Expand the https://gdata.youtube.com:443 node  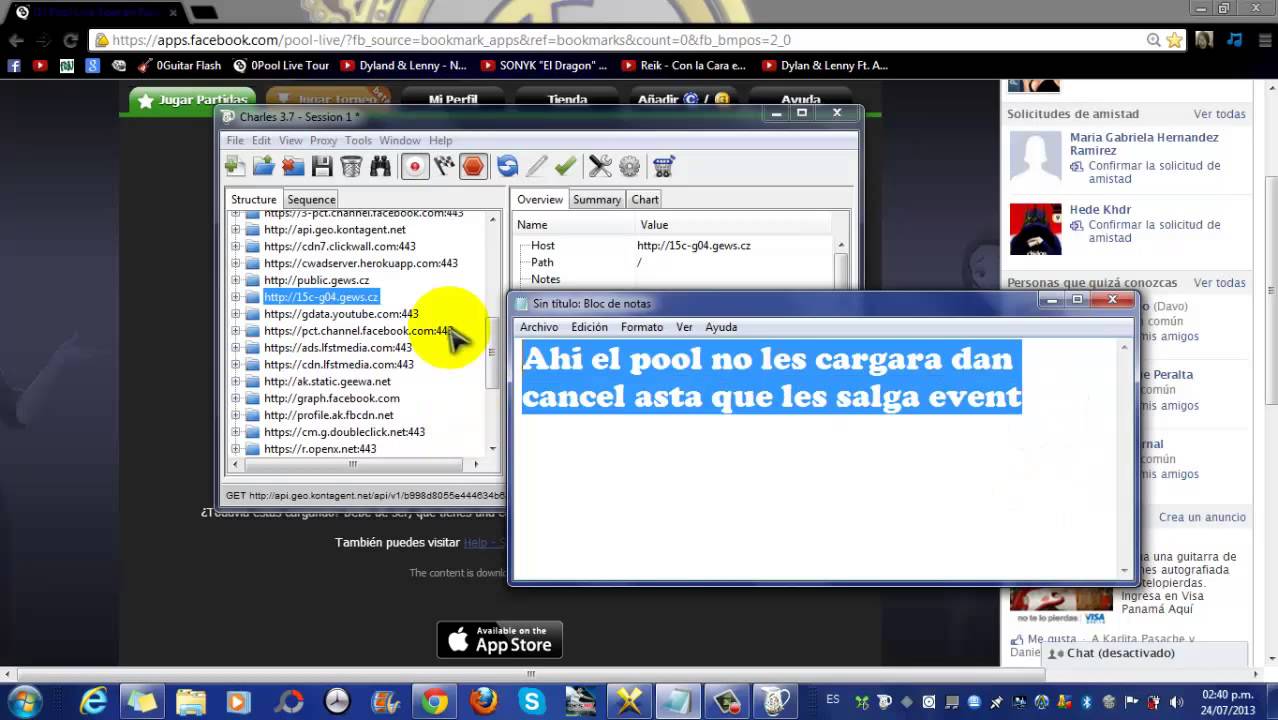click(236, 314)
